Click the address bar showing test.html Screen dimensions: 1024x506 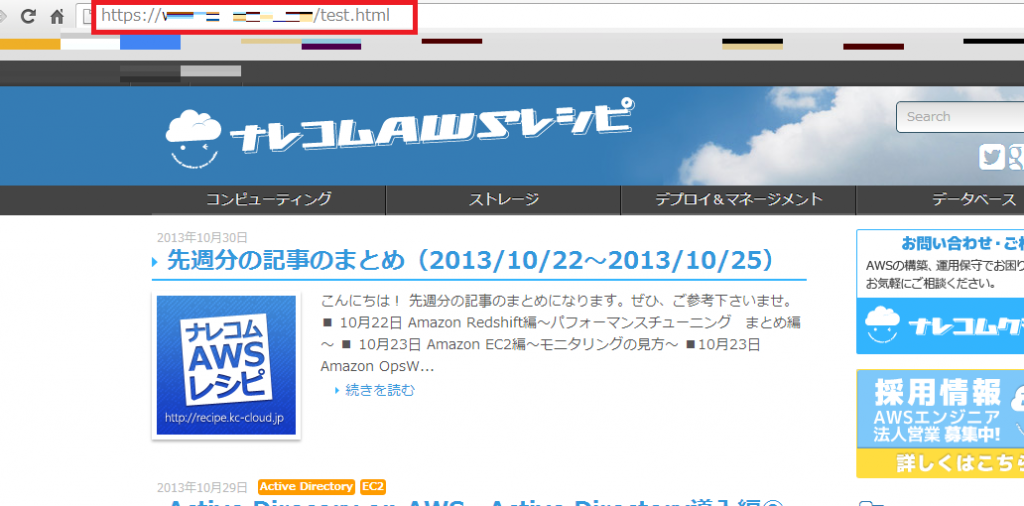(549, 16)
